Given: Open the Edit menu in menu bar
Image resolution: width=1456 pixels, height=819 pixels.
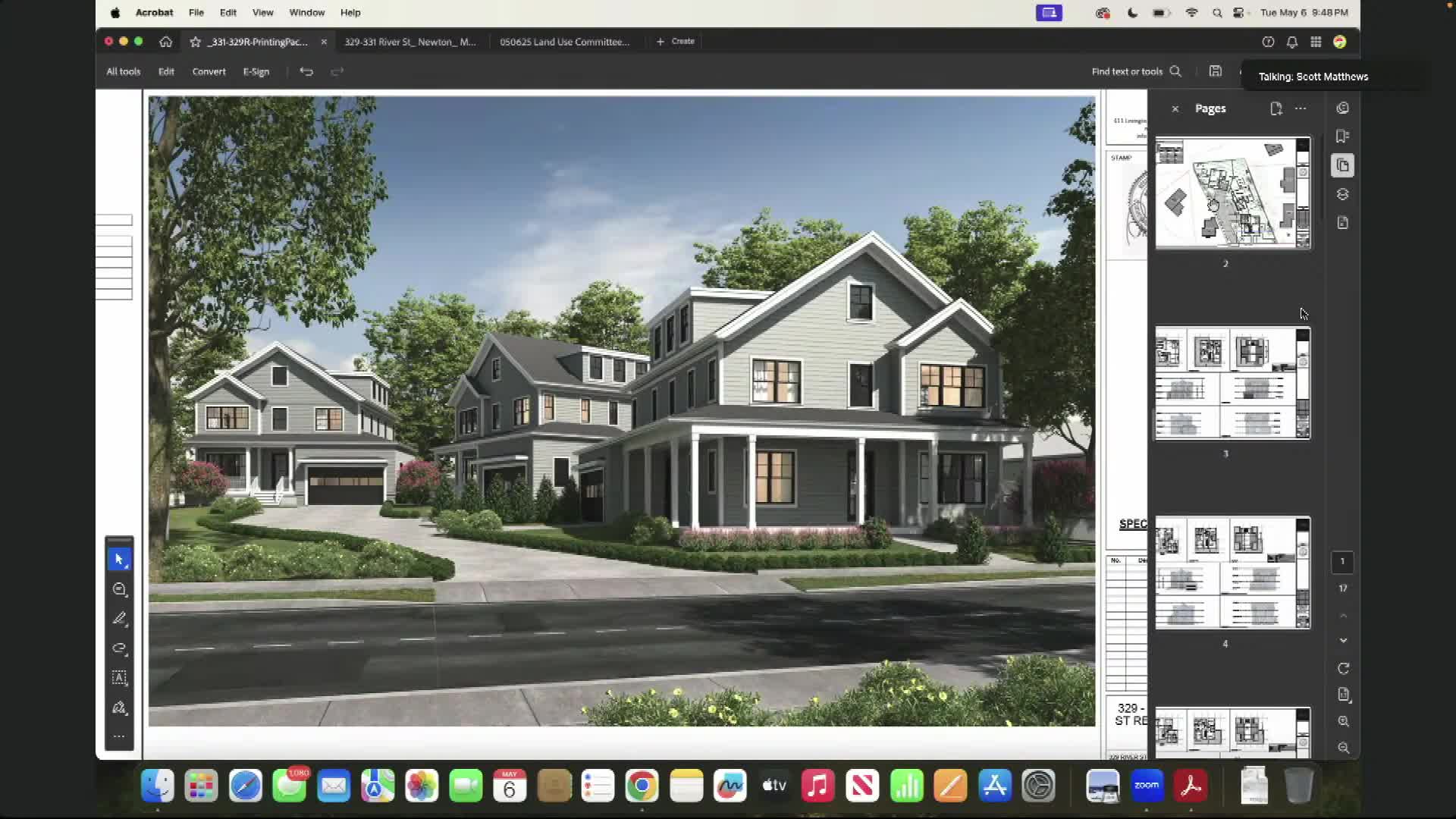Looking at the screenshot, I should point(228,13).
